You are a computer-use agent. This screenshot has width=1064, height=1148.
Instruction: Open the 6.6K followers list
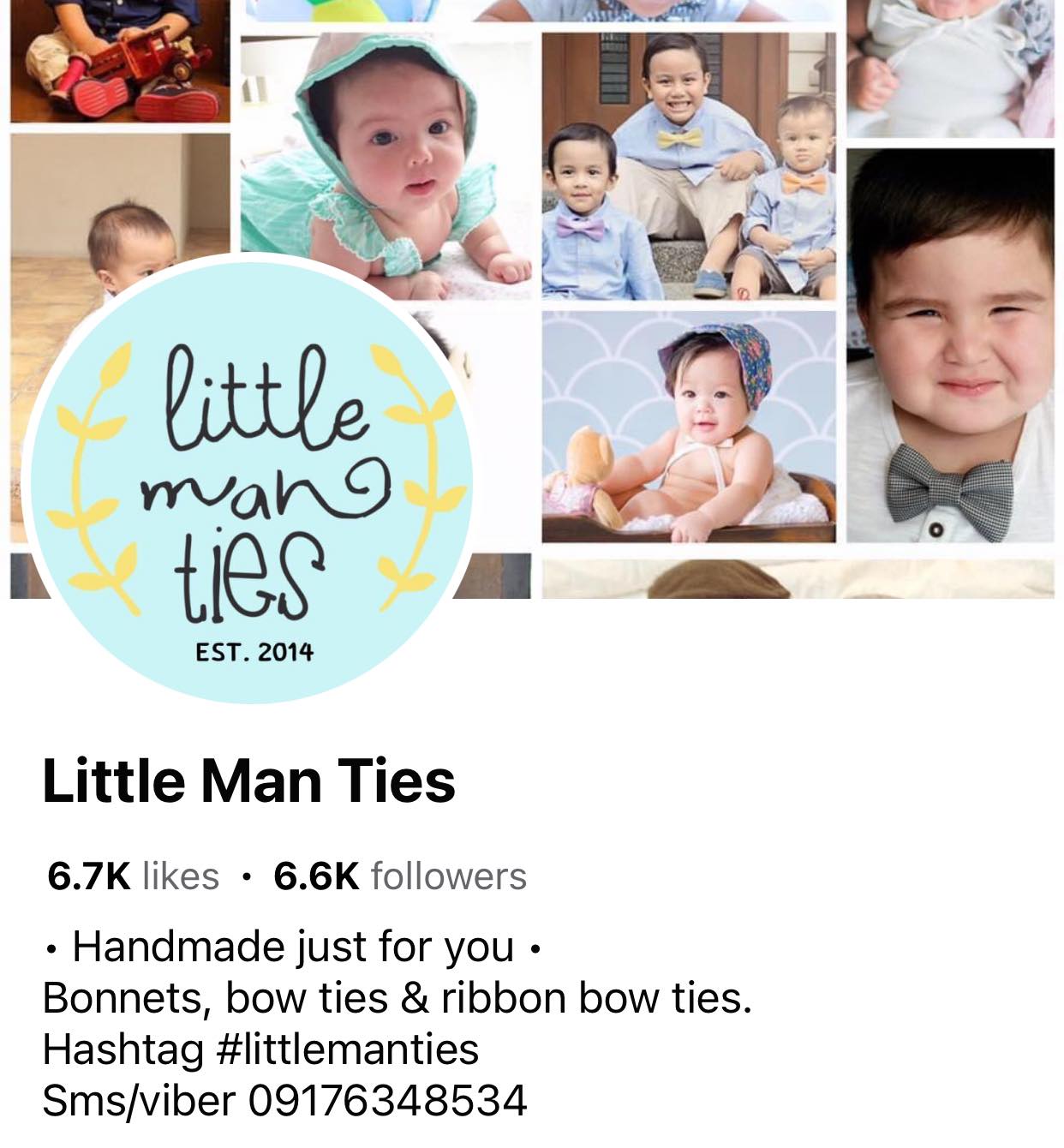click(400, 876)
